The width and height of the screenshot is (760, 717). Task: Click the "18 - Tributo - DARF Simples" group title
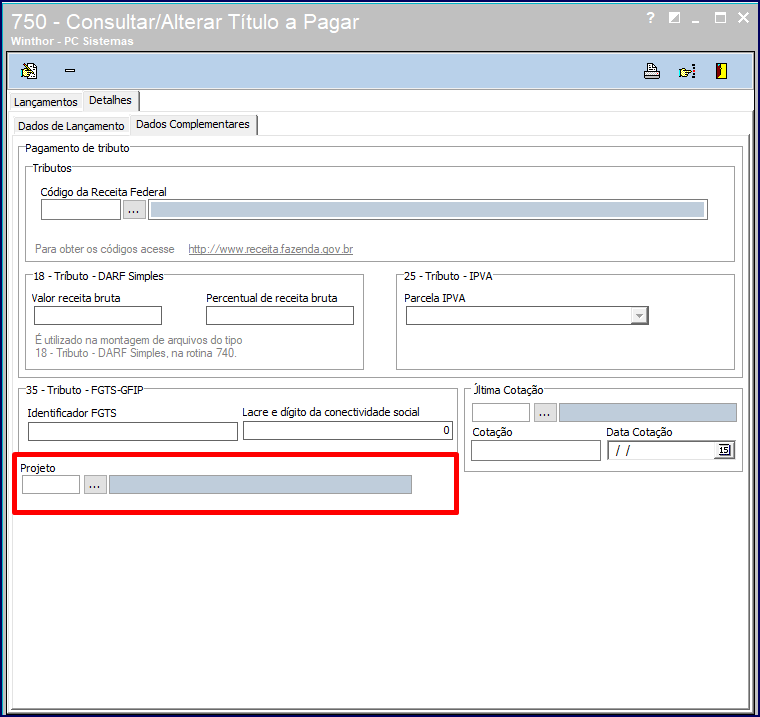point(98,276)
